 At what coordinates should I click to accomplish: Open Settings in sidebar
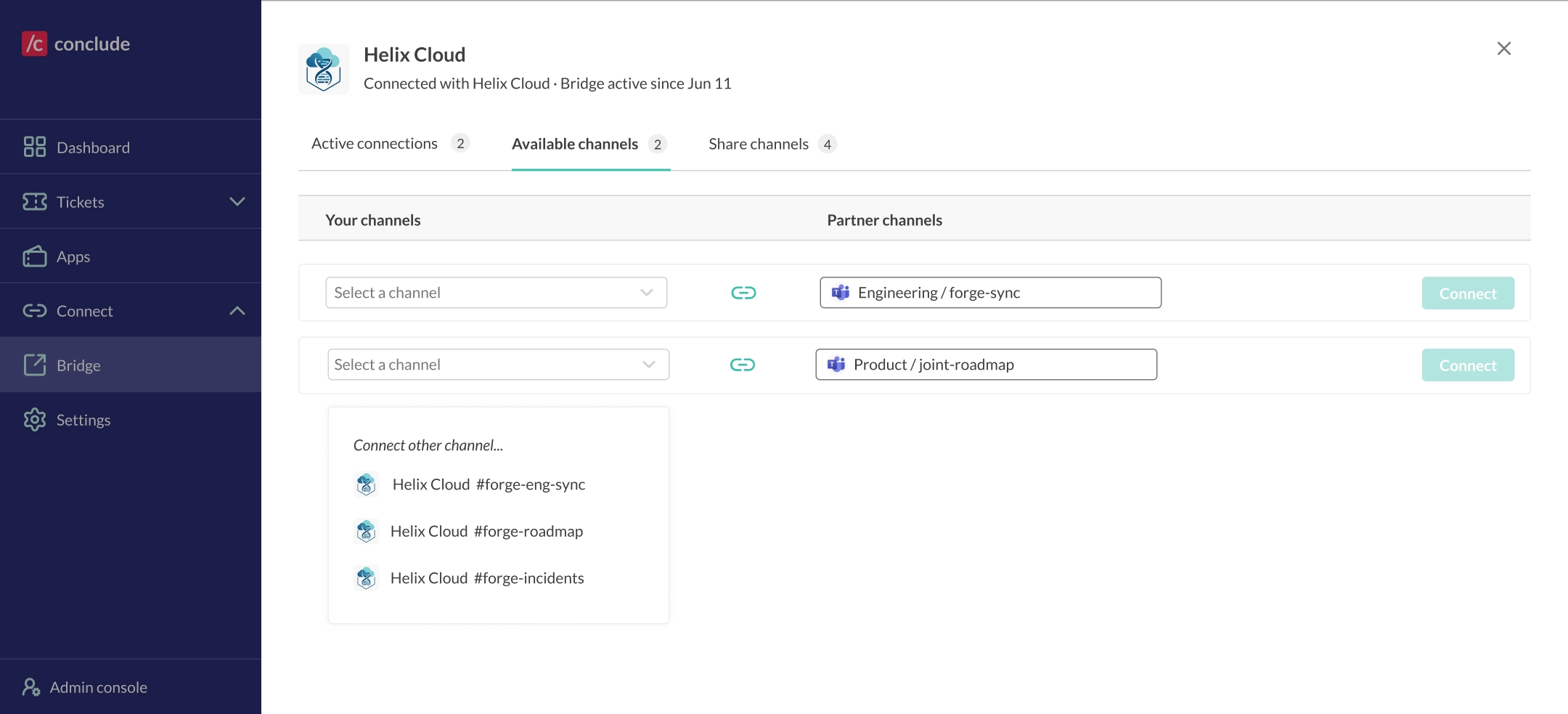[x=131, y=419]
